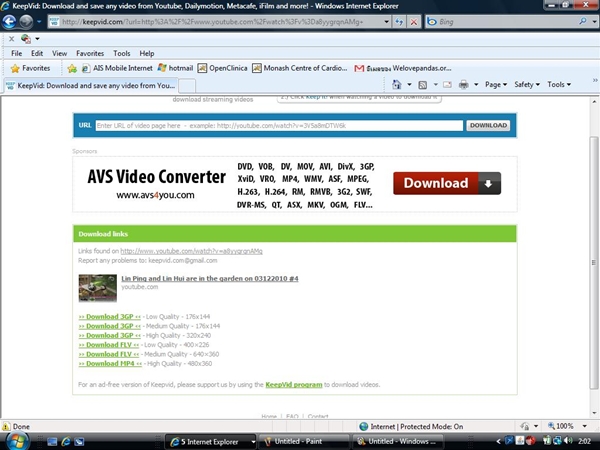
Task: Click the scrollbar down arrow
Action: click(x=594, y=413)
